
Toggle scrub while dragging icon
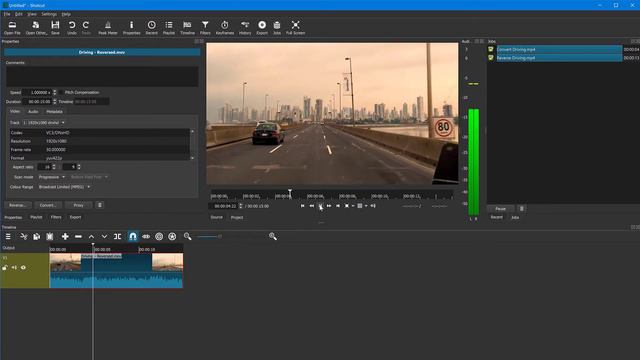click(146, 236)
